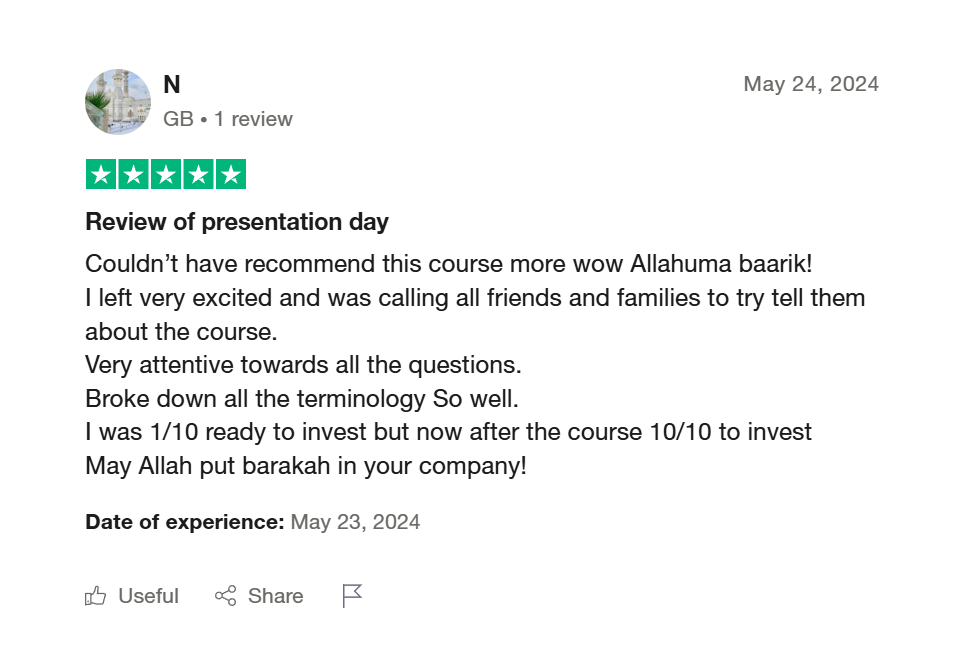The image size is (961, 656).
Task: Click the line mentioning Allahuma baarik
Action: 449,264
